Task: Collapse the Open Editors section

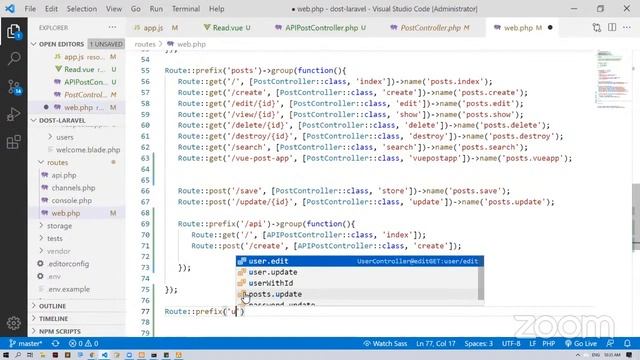Action: pyautogui.click(x=61, y=44)
